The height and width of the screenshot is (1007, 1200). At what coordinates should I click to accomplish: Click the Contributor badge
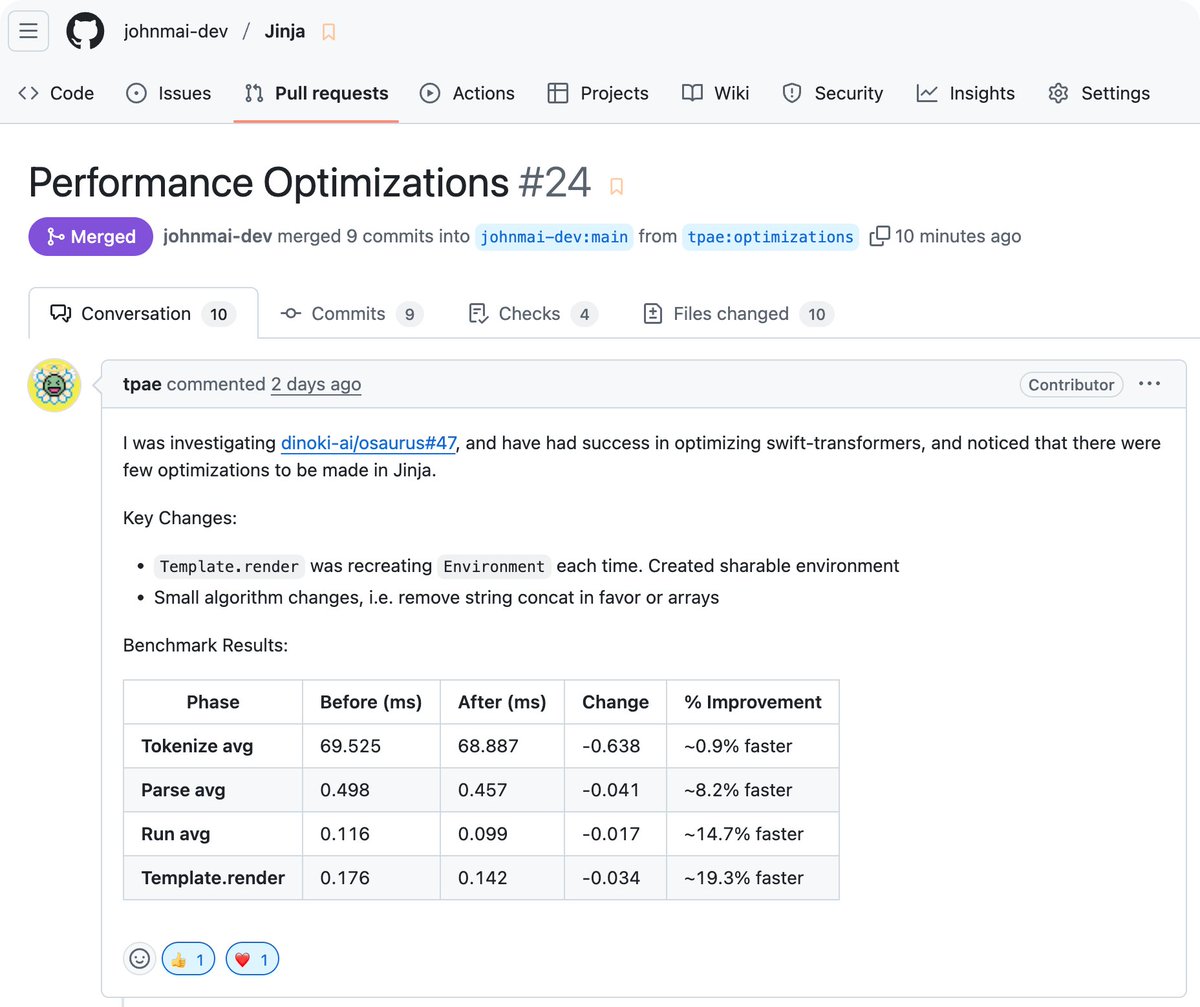click(1071, 384)
